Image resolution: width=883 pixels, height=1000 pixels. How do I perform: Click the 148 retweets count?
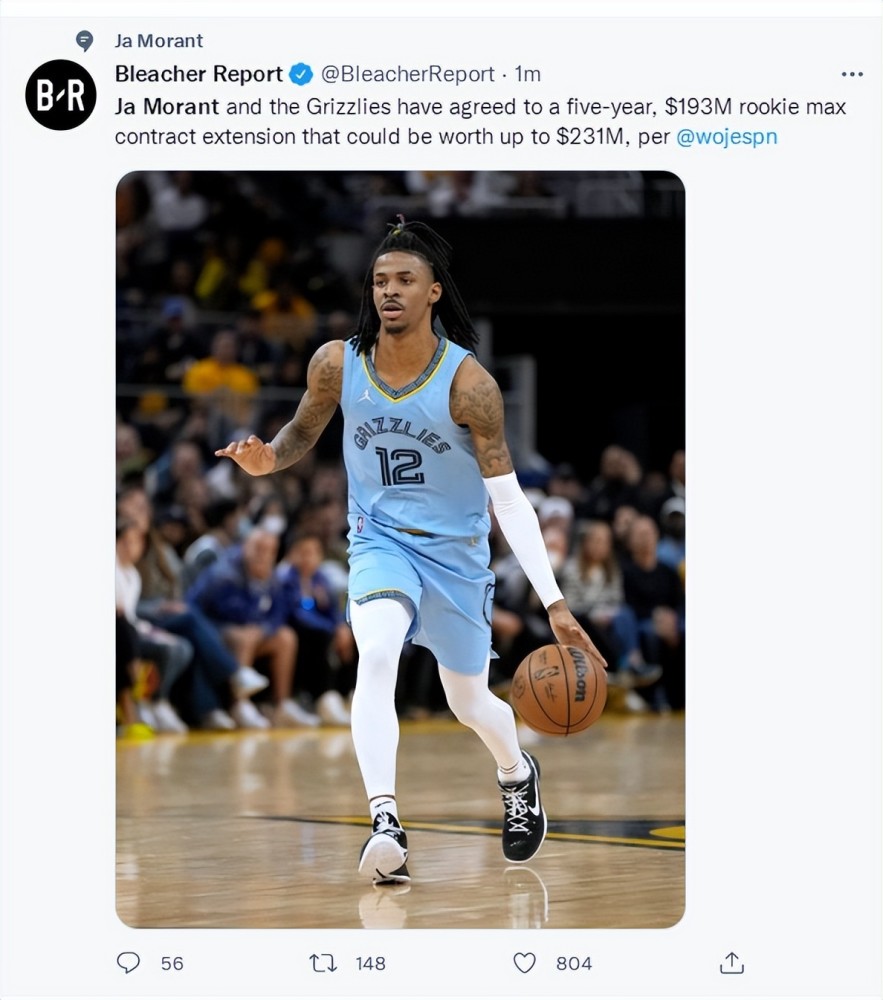(370, 963)
